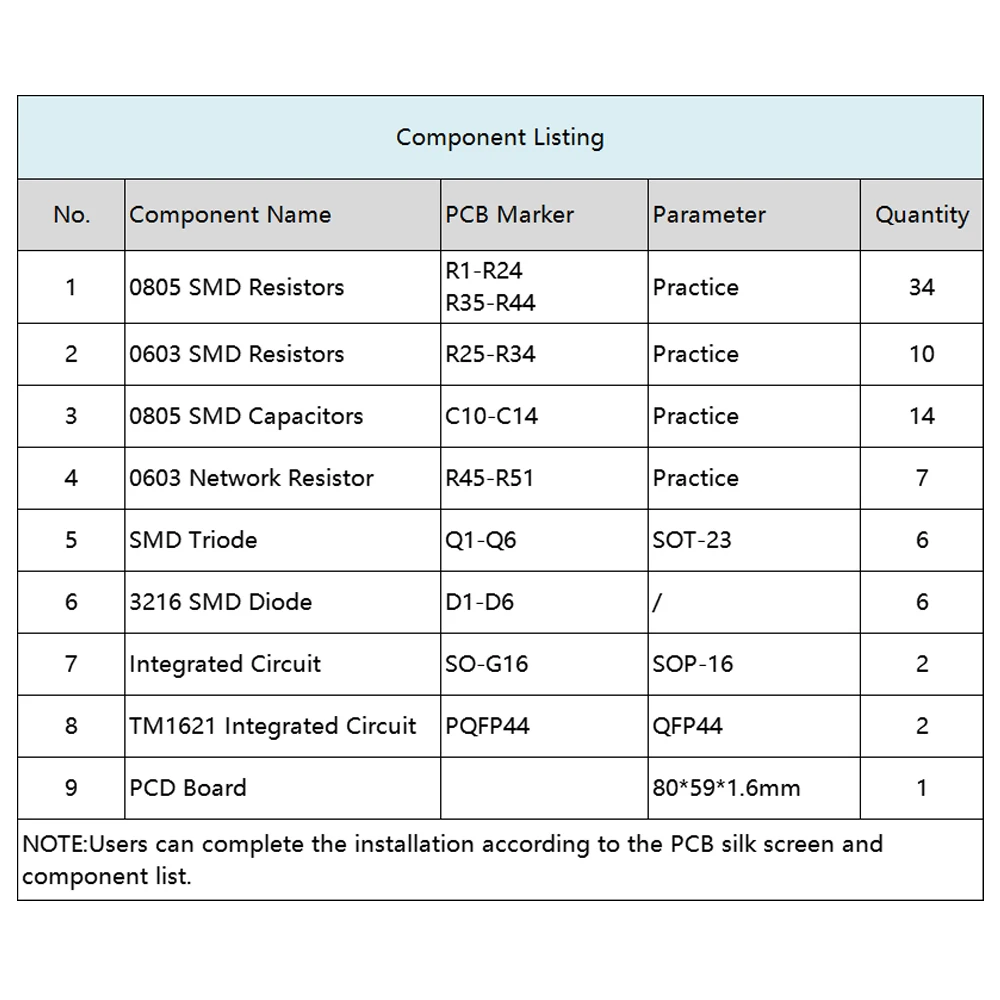The width and height of the screenshot is (1000, 1000).
Task: Click the PCB Marker column header
Action: [x=510, y=215]
